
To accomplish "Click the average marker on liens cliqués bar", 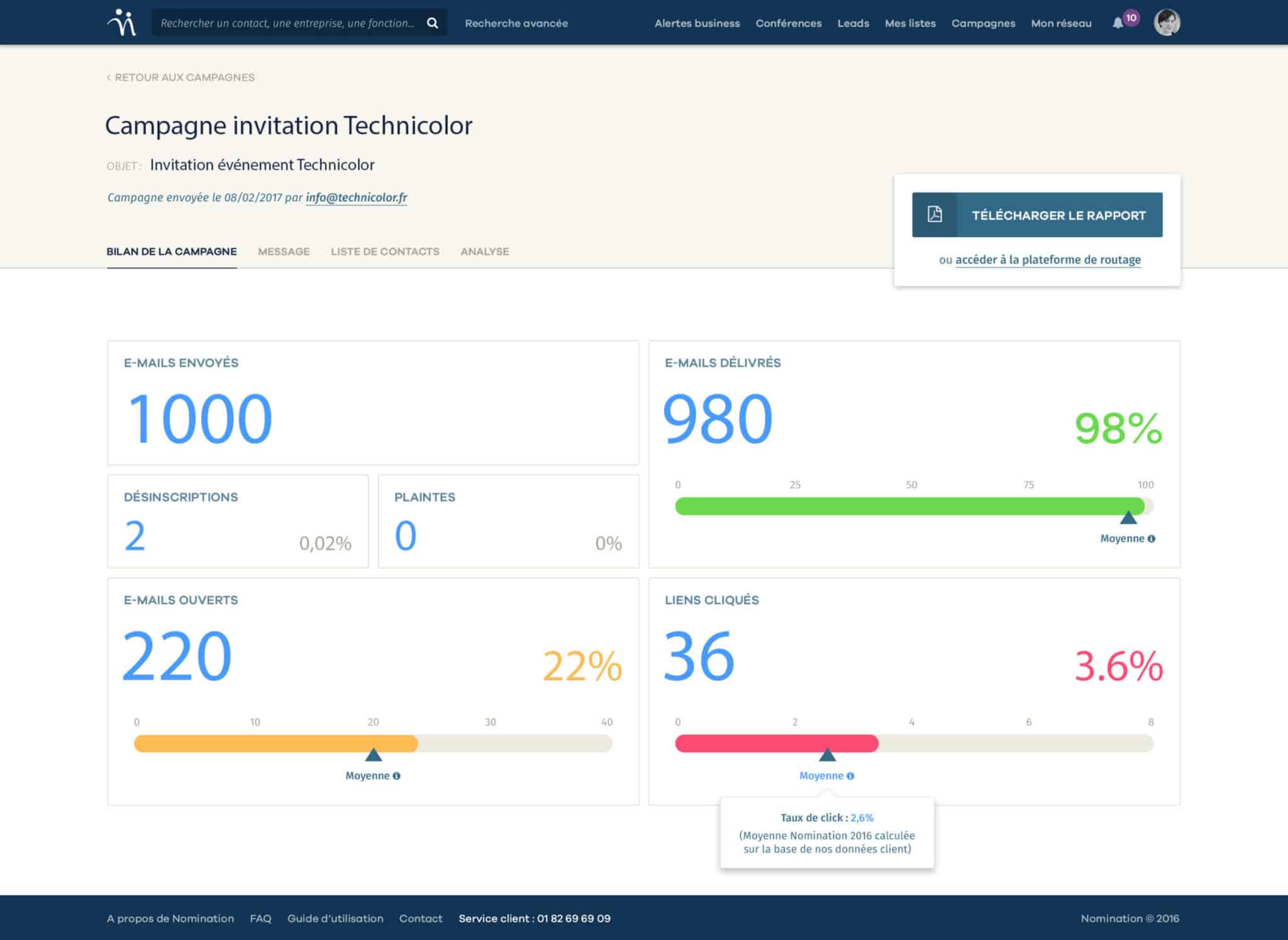I will [x=827, y=754].
